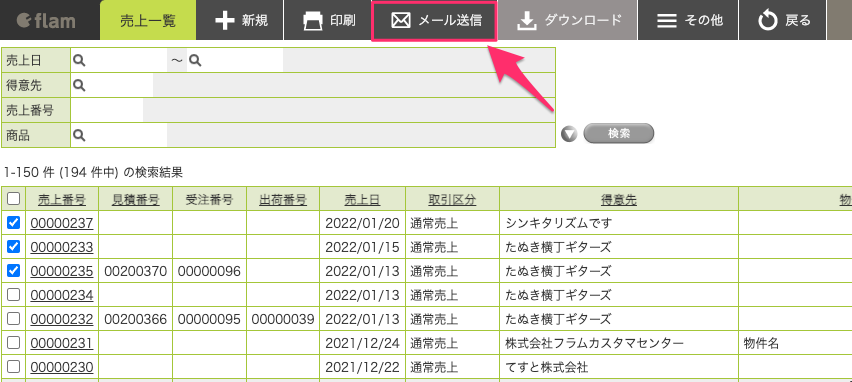The width and height of the screenshot is (852, 382).
Task: Sort by the 売上番号 column header
Action: pos(61,200)
